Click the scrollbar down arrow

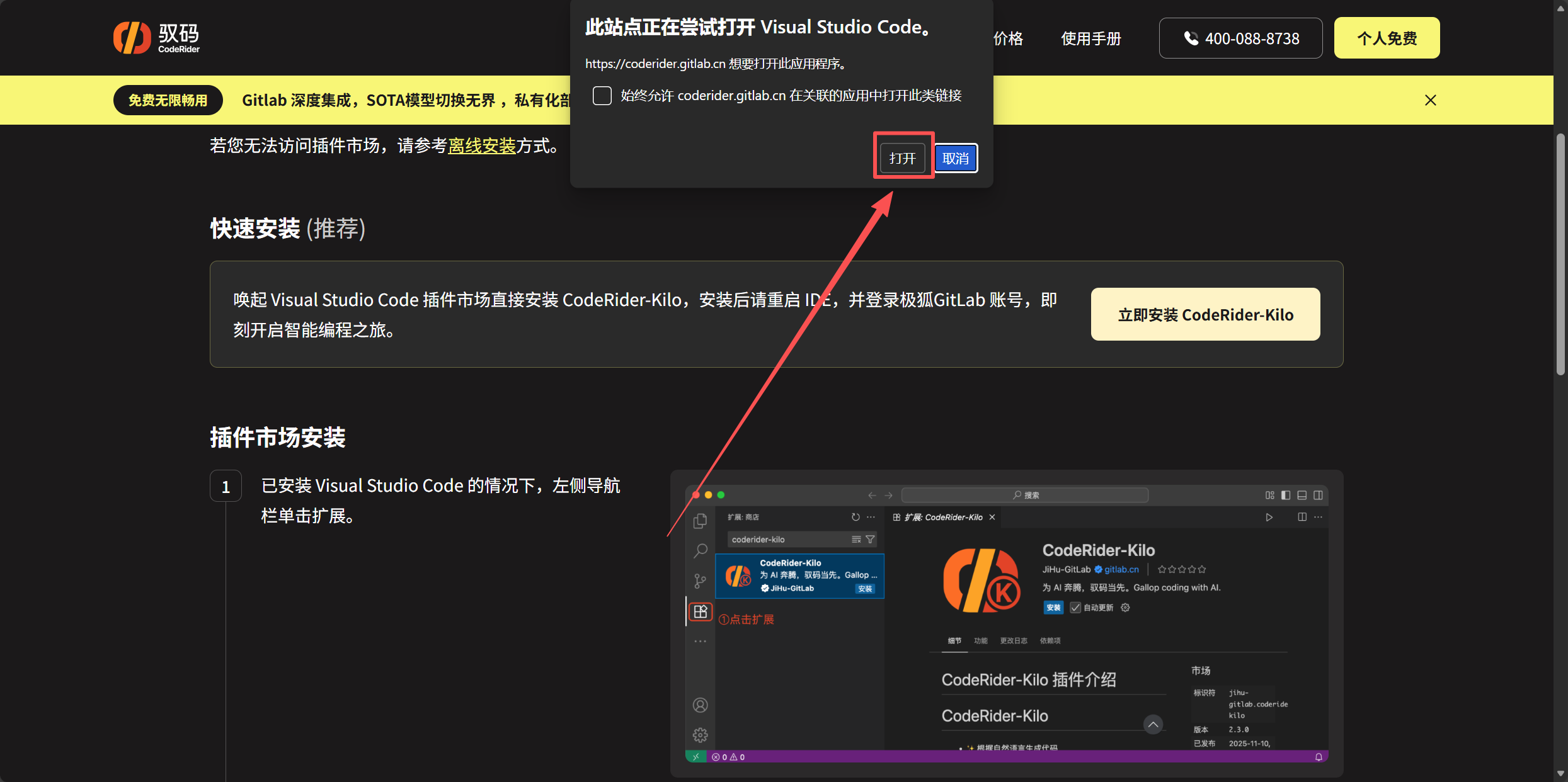(1560, 773)
